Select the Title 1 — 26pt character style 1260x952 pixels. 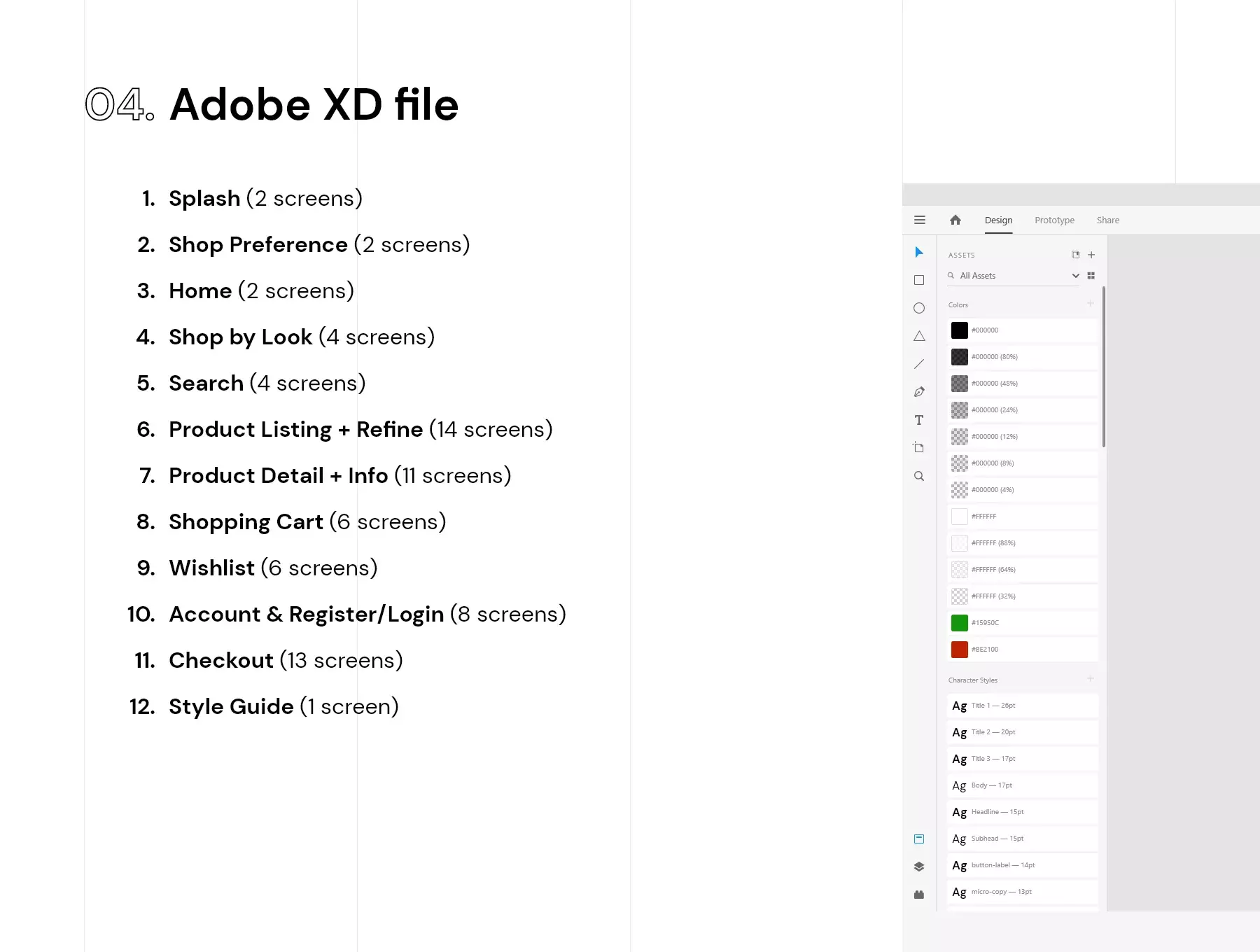1023,706
